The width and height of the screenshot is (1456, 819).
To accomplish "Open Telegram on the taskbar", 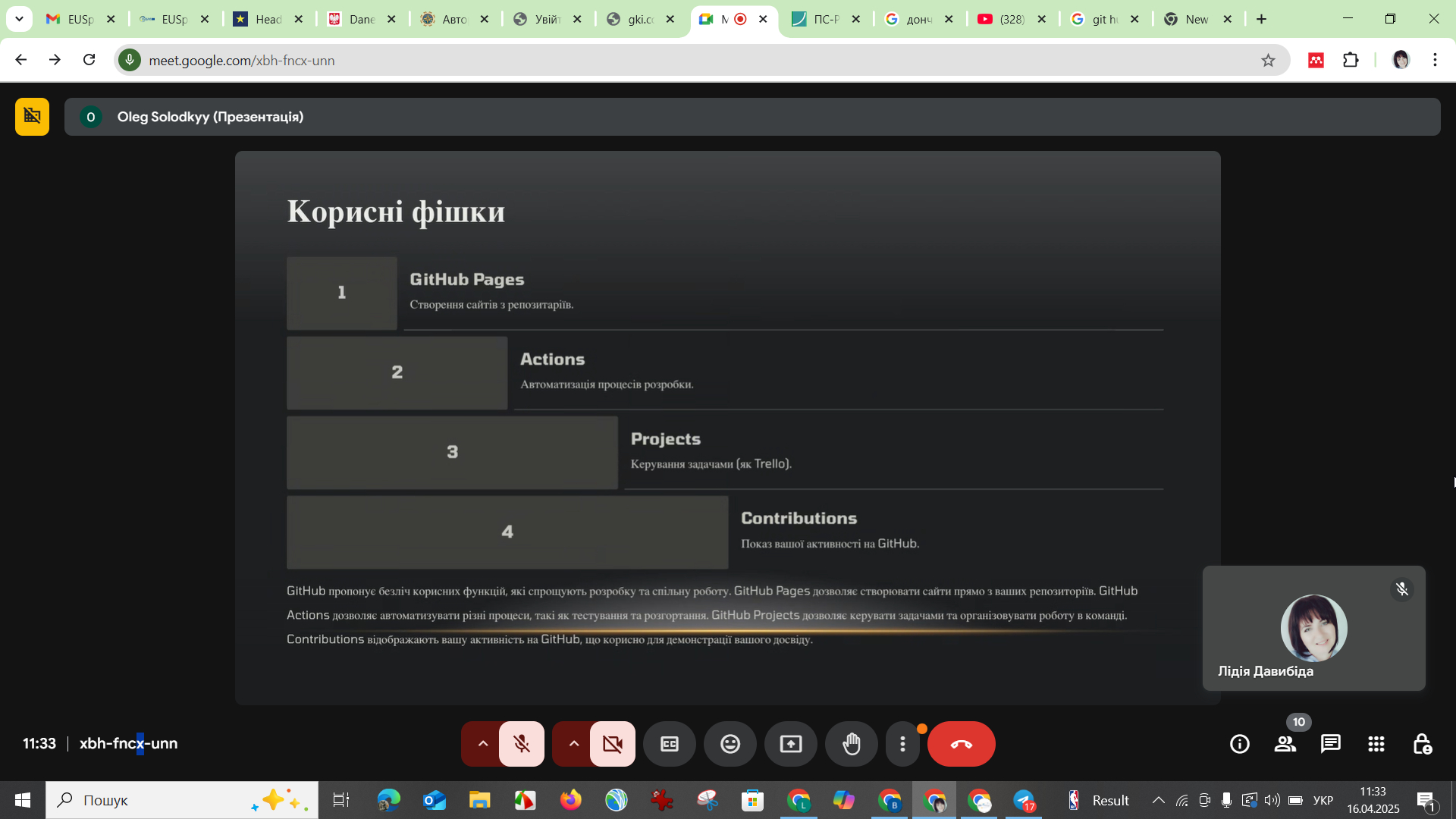I will pos(1025,800).
